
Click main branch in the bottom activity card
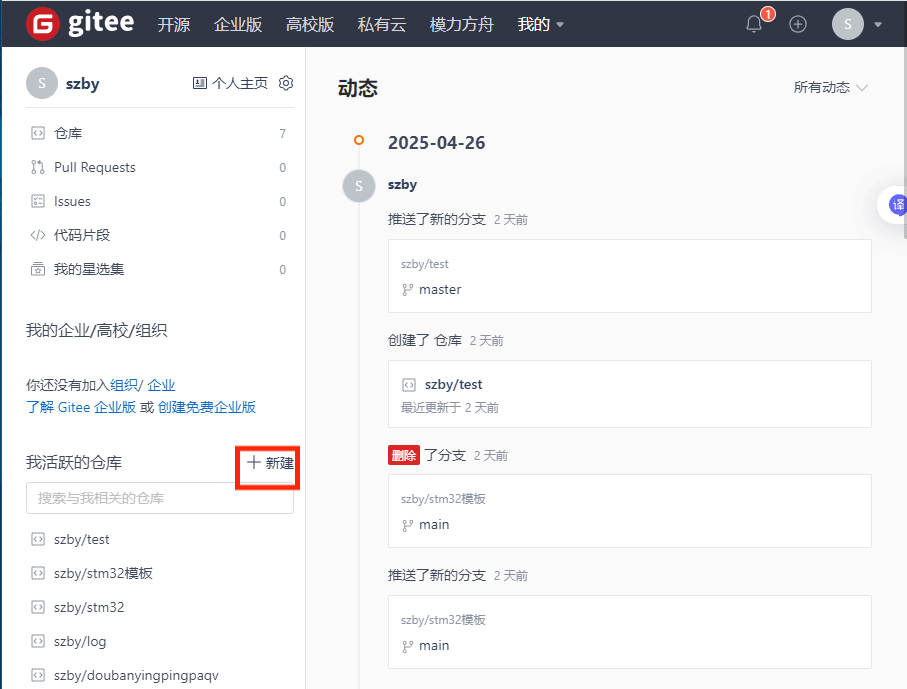[434, 646]
